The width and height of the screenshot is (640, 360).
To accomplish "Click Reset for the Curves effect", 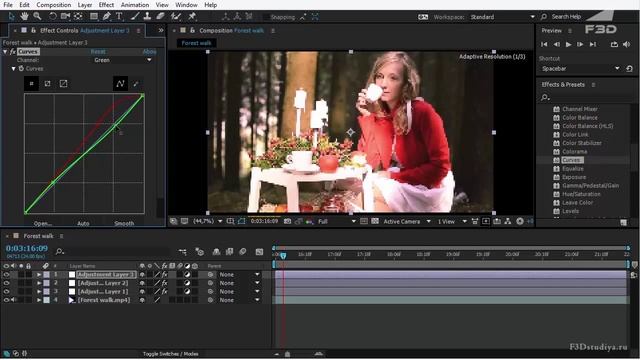I will pyautogui.click(x=98, y=52).
